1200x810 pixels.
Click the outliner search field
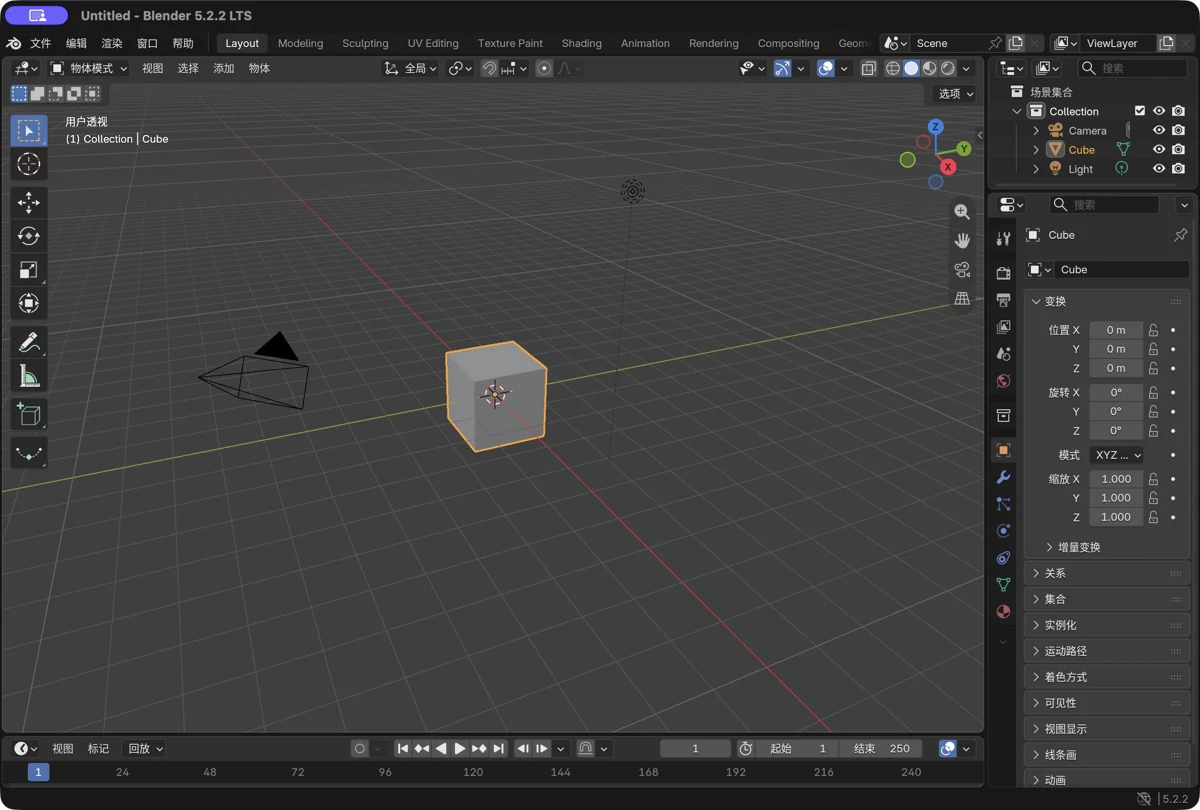(x=1132, y=68)
